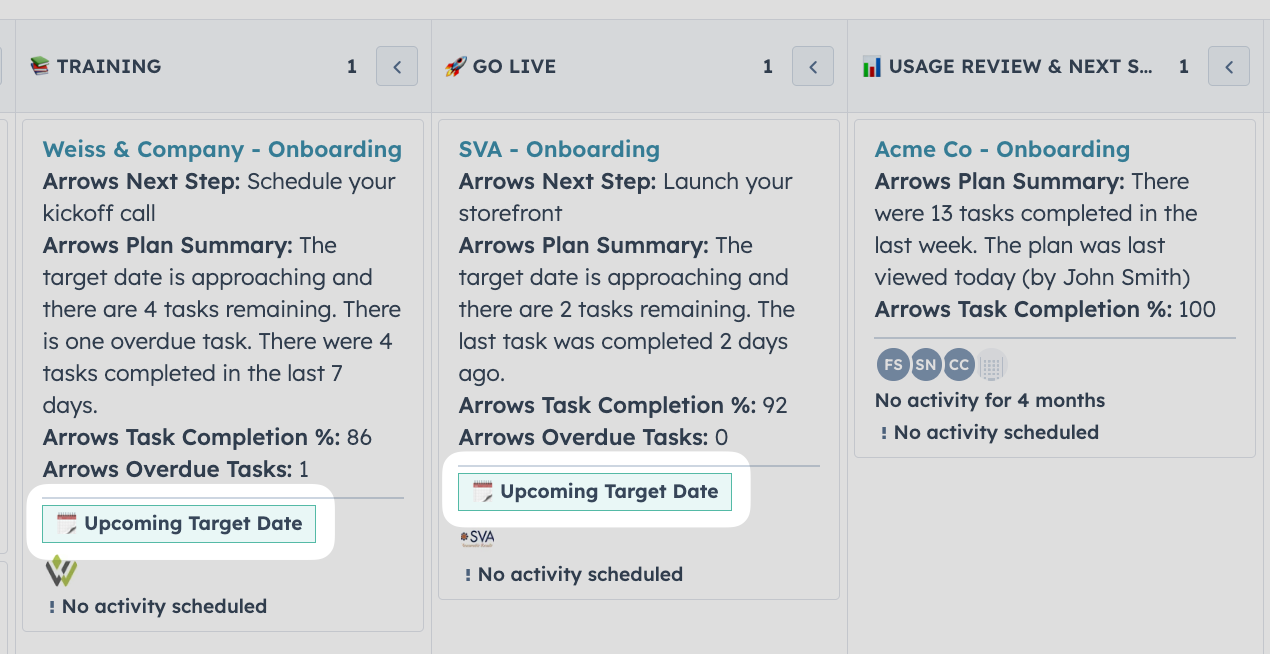Screen dimensions: 1270x654
Task: Open Acme Co - Onboarding
Action: tap(1002, 149)
